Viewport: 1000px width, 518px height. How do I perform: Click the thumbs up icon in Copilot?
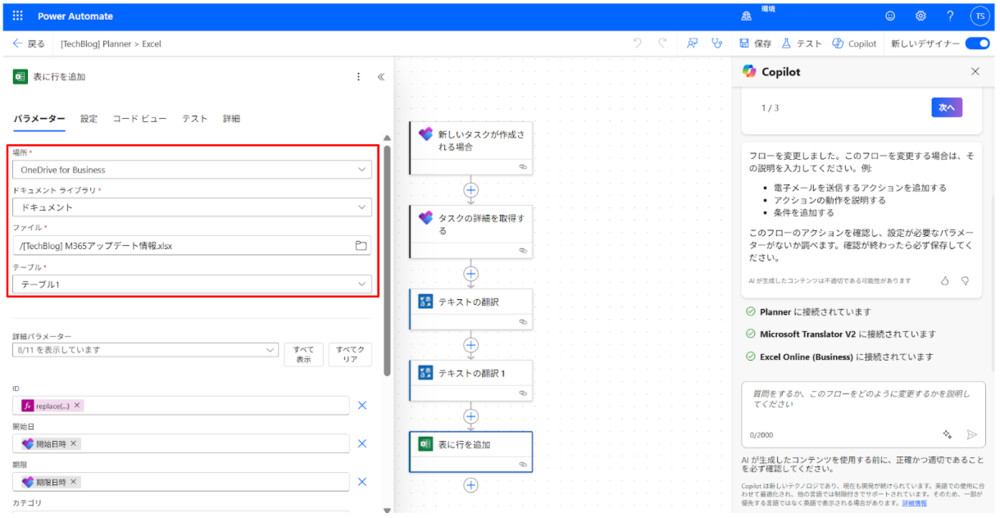tap(945, 280)
